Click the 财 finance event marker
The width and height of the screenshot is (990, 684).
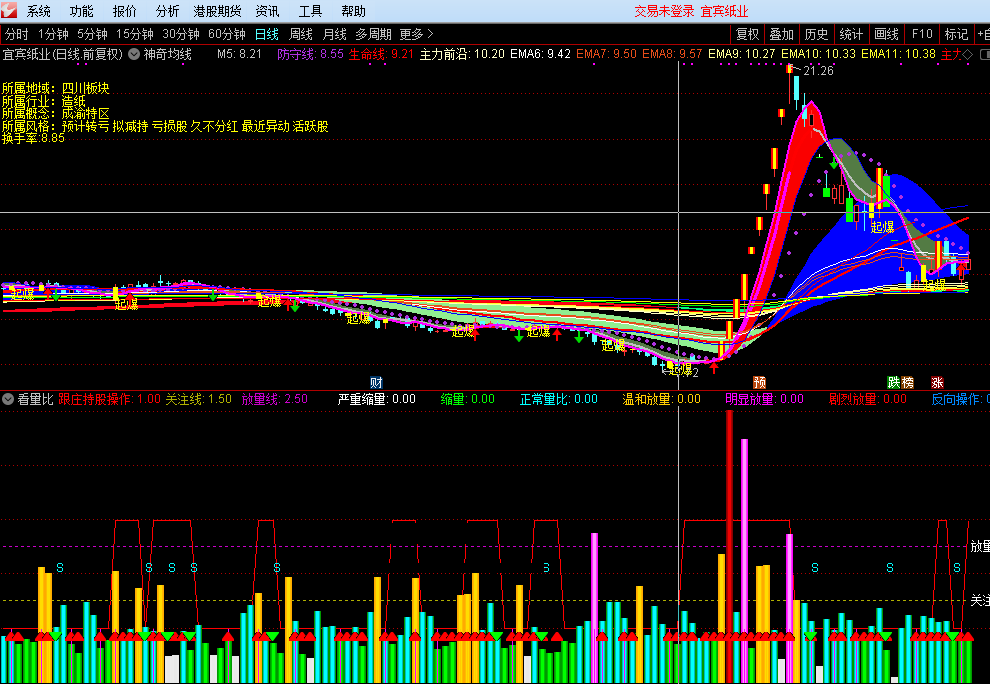coord(376,382)
